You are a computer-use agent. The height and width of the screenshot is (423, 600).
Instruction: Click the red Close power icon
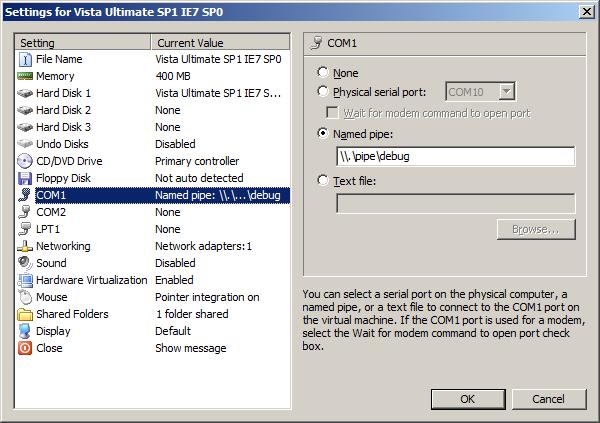coord(25,348)
